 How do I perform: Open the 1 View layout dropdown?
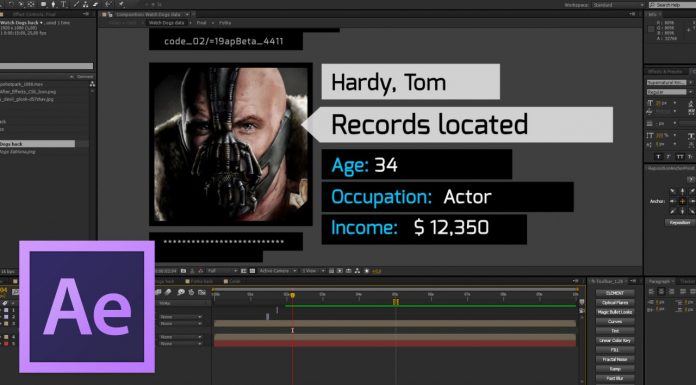[313, 271]
